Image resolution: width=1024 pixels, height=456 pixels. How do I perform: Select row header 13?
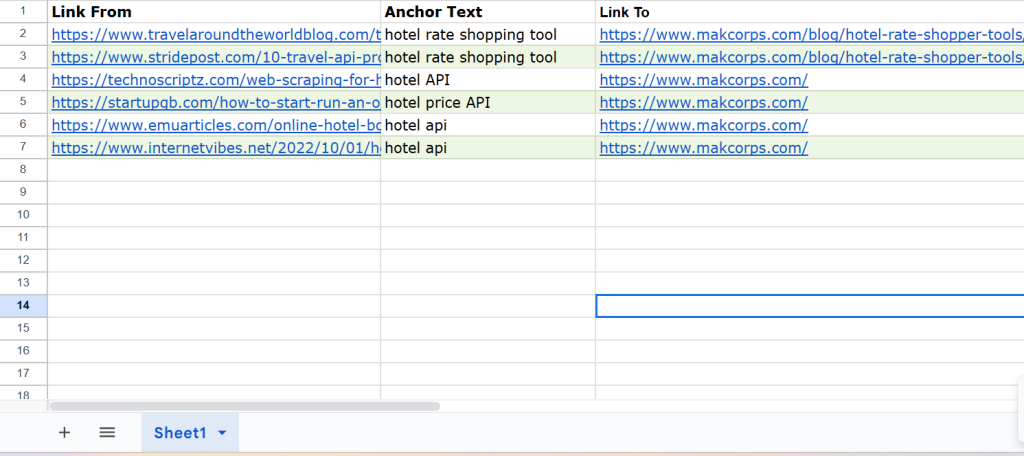[x=24, y=283]
